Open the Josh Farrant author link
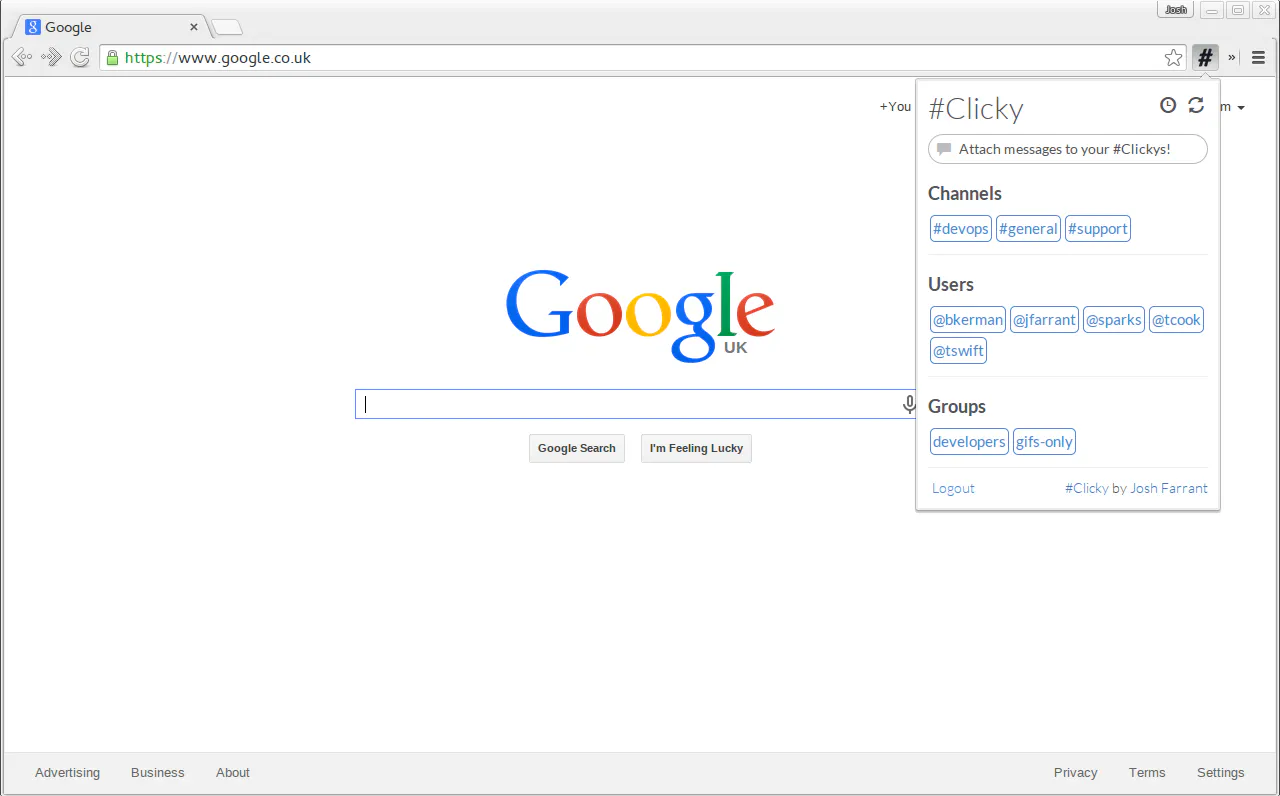 (1169, 488)
